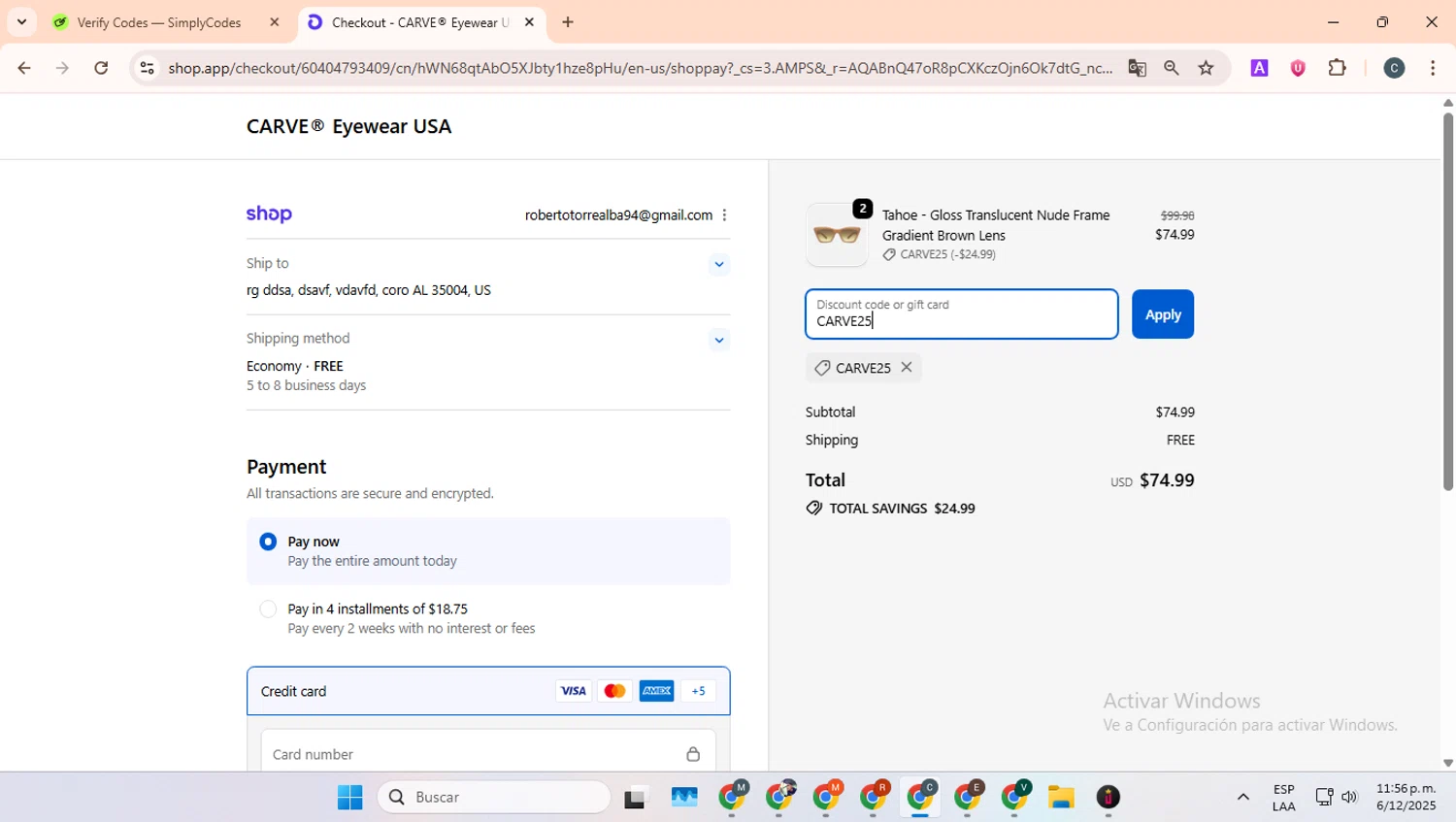Click the Amex card icon

(x=657, y=691)
